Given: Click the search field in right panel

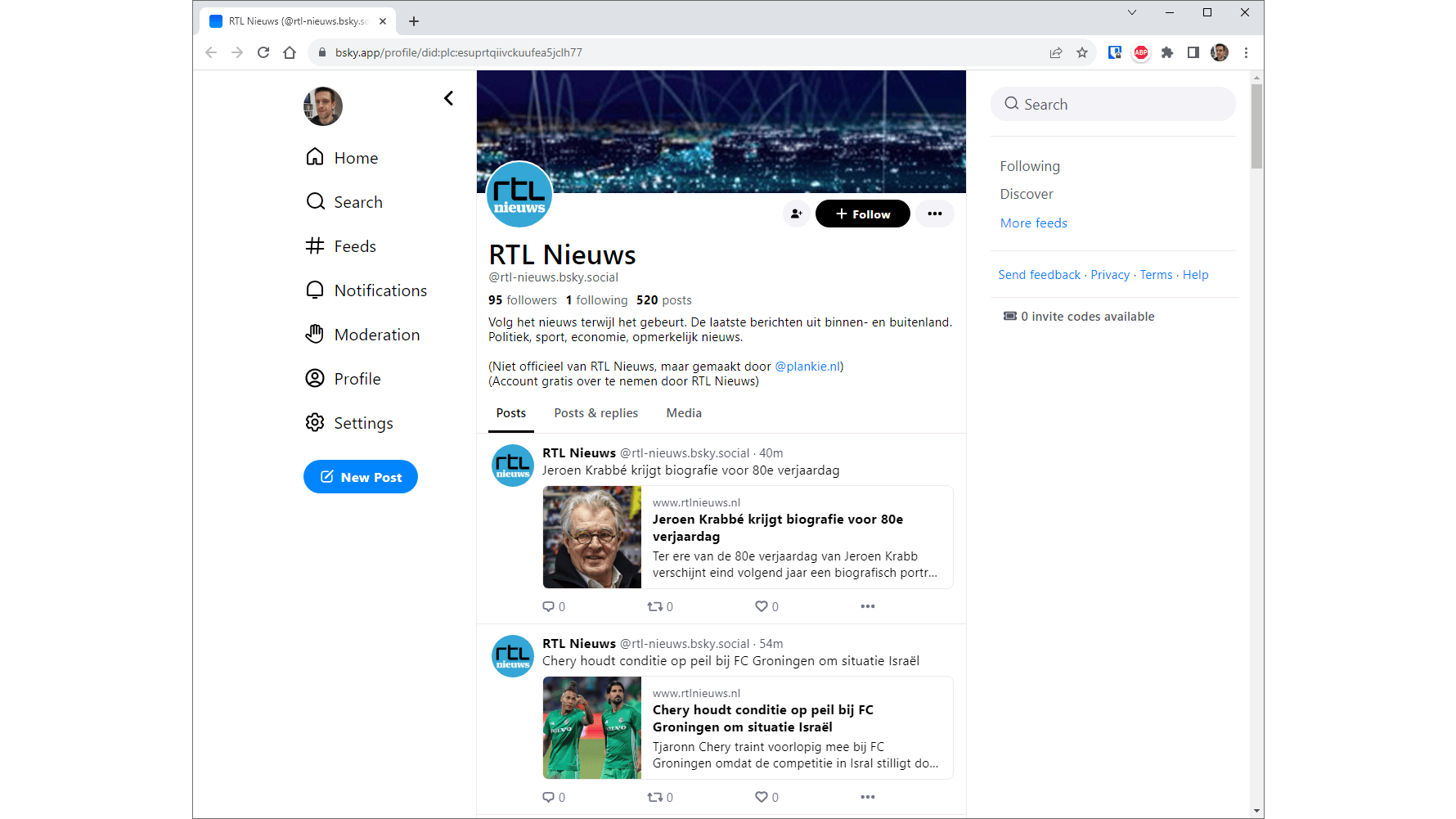Looking at the screenshot, I should click(1113, 104).
